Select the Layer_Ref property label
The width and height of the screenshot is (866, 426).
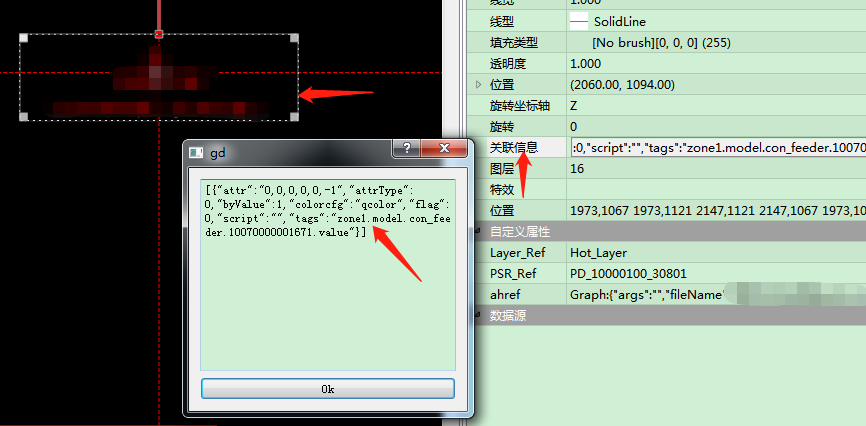tap(518, 253)
